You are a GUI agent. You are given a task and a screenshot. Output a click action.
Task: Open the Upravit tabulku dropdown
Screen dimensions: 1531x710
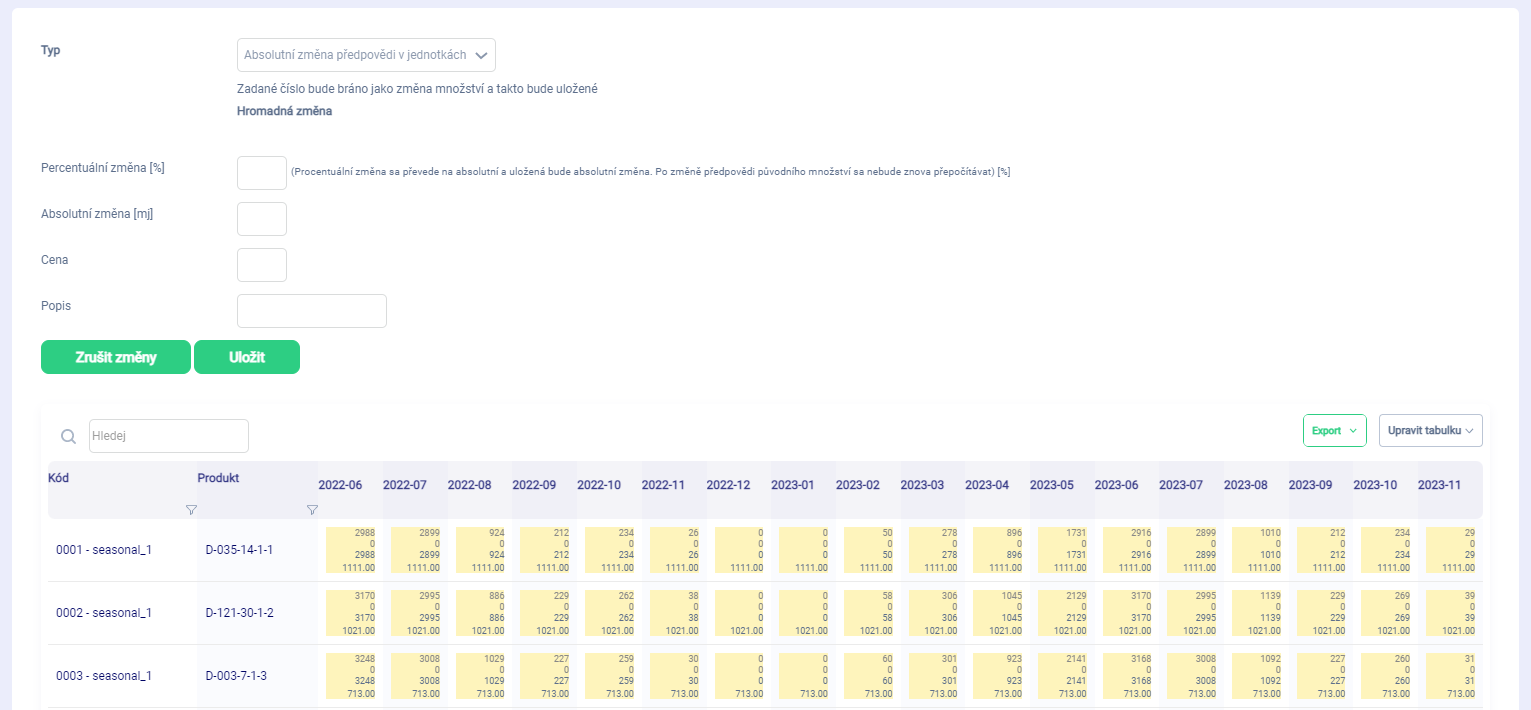click(1430, 430)
